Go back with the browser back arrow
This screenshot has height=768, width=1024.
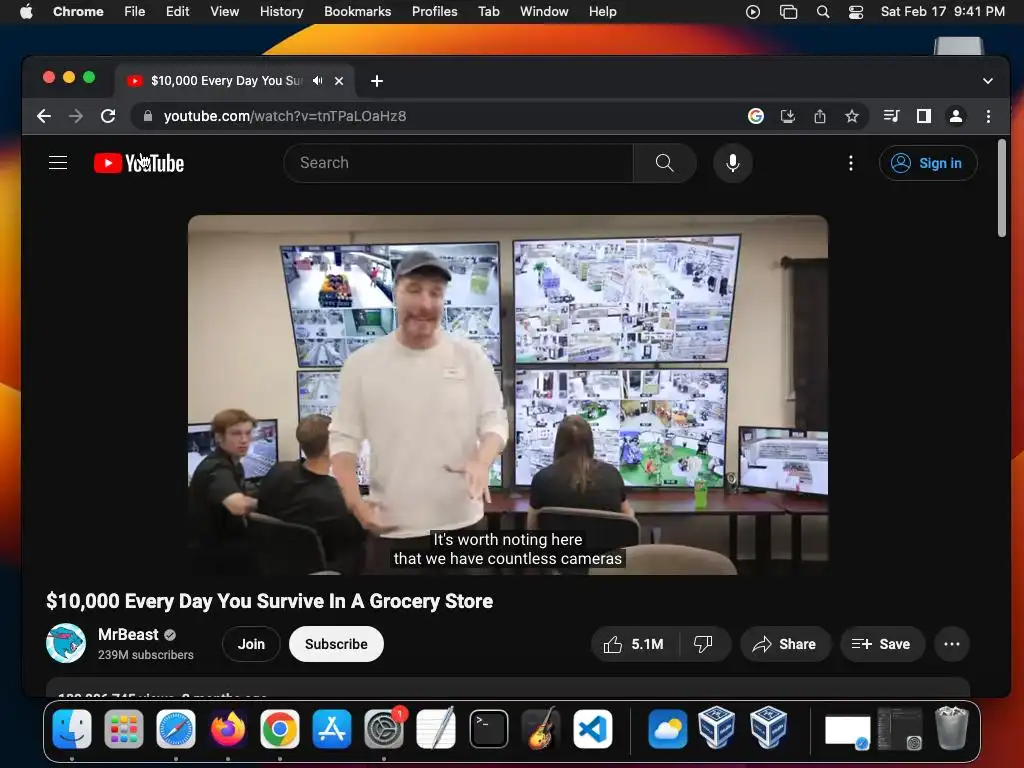pos(44,116)
